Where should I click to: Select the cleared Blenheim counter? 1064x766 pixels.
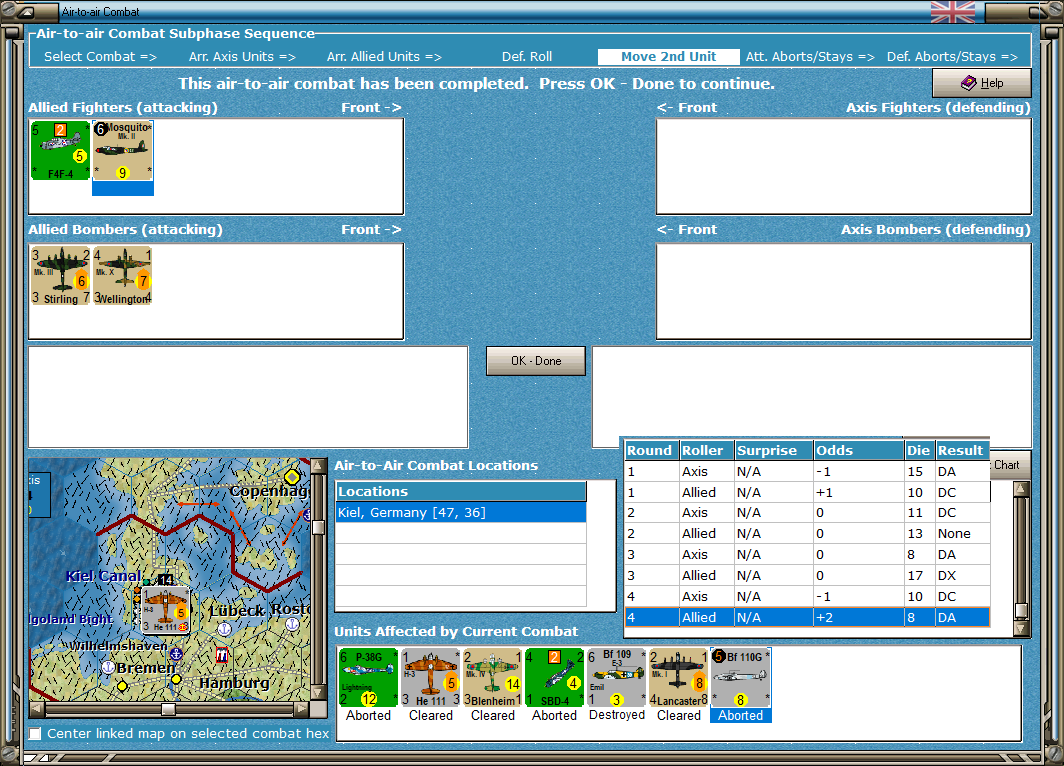[493, 678]
